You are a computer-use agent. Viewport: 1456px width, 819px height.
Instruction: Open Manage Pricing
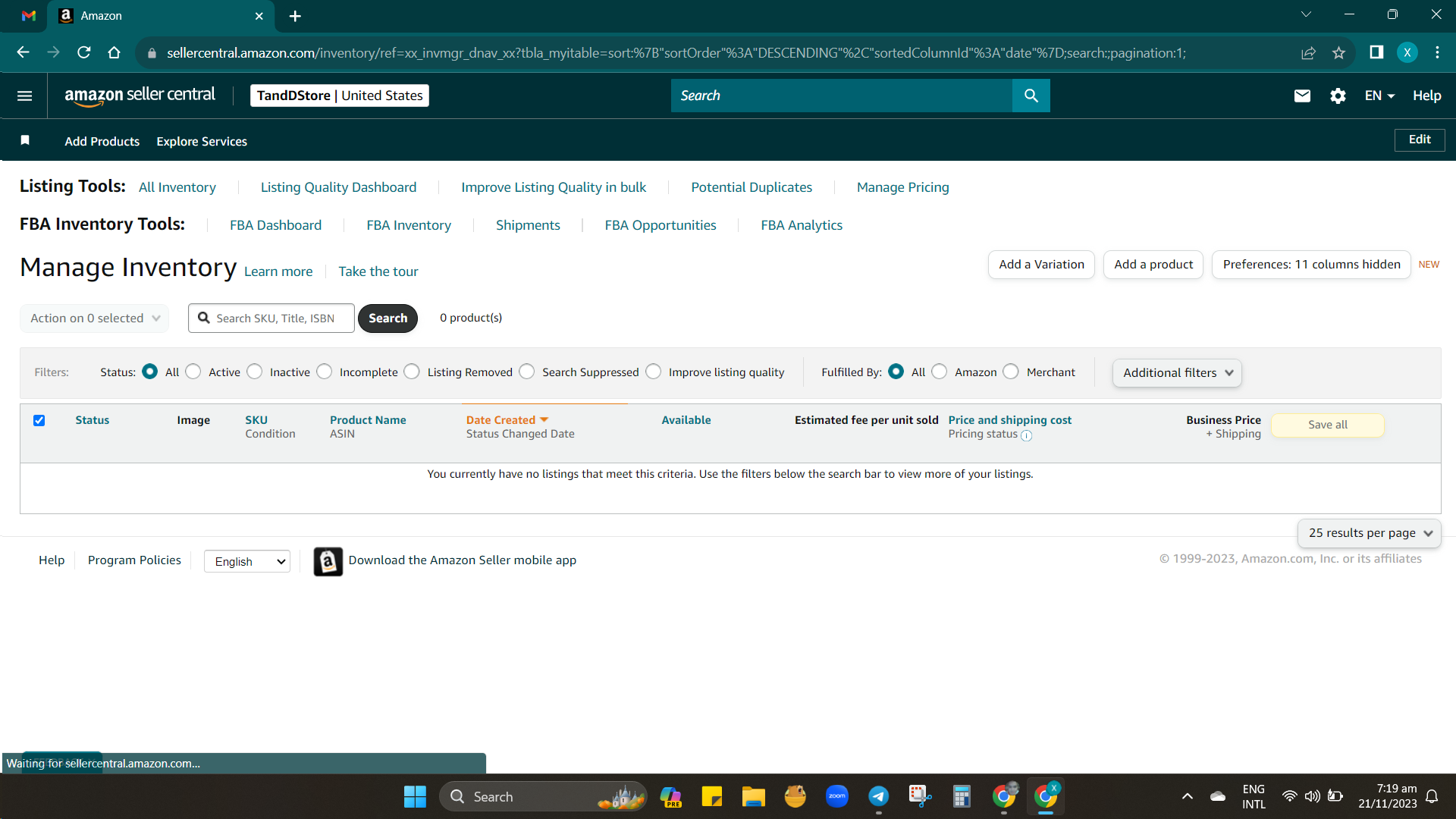[x=902, y=187]
